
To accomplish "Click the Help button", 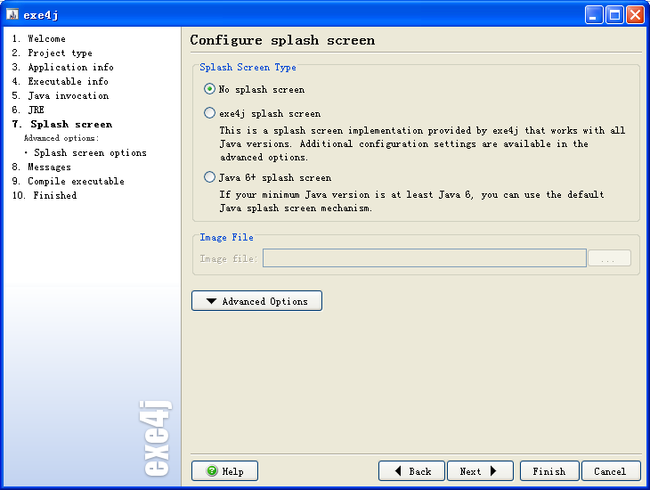I will point(225,471).
